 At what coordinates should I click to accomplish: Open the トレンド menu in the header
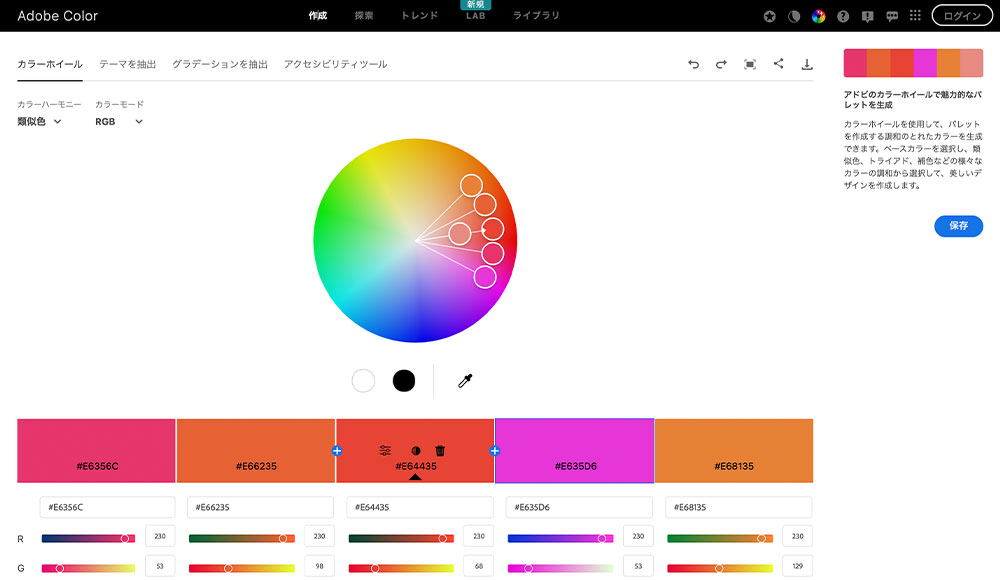[418, 15]
